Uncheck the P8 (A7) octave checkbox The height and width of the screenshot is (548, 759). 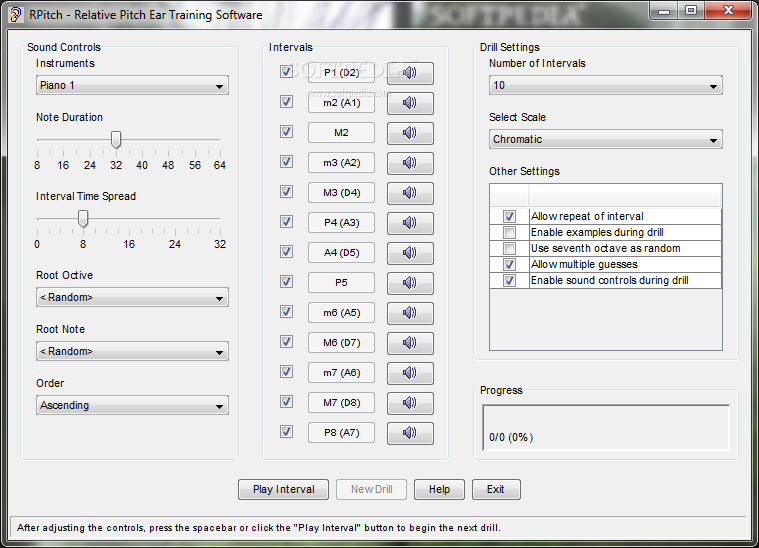287,432
